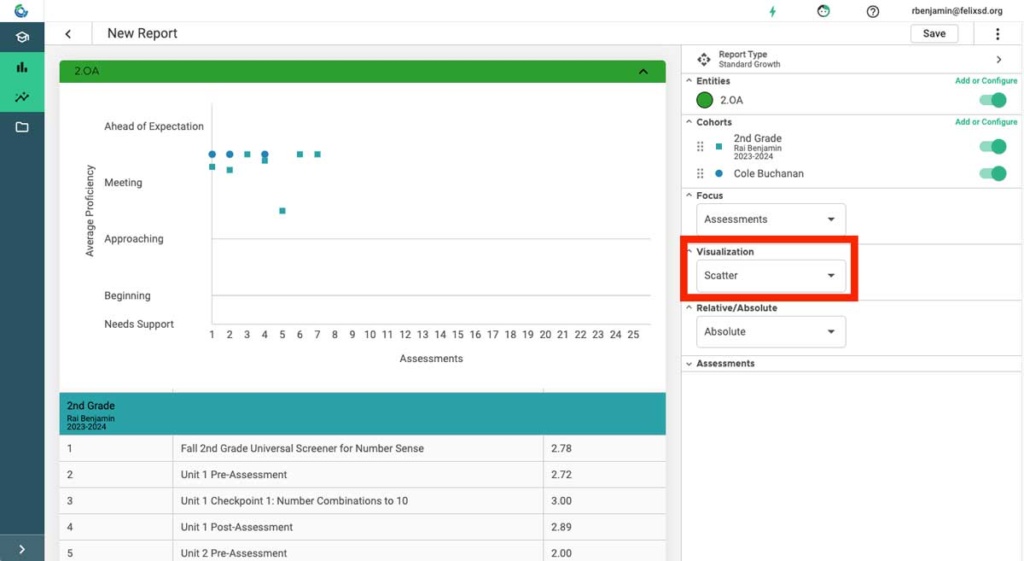Open the Assessments focus dropdown
This screenshot has height=561, width=1024.
coord(770,219)
